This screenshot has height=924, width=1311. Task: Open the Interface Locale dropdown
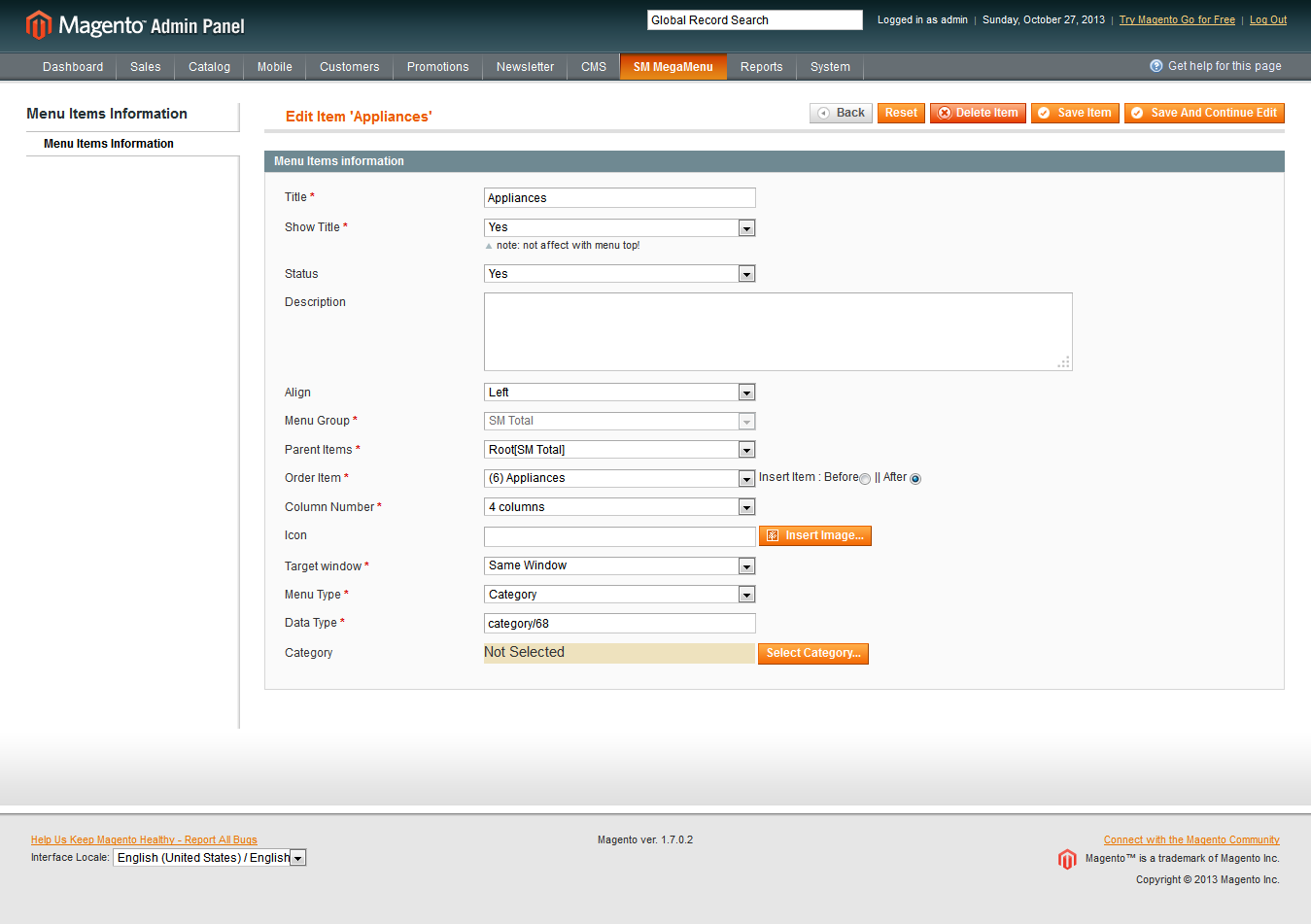coord(210,858)
